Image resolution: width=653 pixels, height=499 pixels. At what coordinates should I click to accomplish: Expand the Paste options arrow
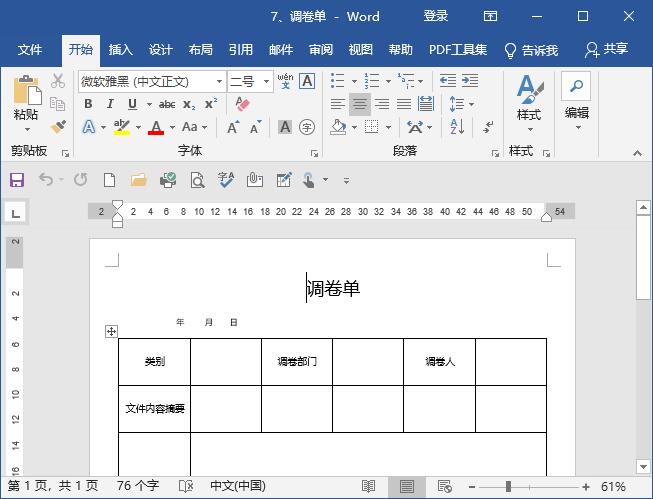(27, 130)
